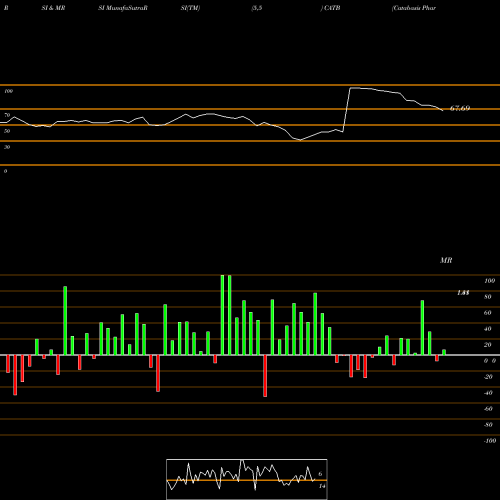This screenshot has height=500, width=500.
Task: Click the endpoint of the white RSI line
Action: pos(443,110)
